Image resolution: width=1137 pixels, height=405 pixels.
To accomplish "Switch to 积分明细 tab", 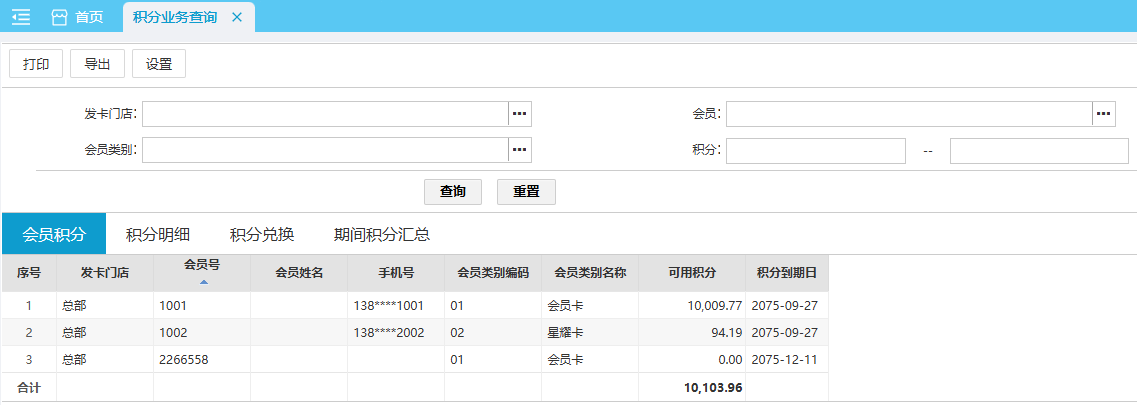I will tap(158, 234).
